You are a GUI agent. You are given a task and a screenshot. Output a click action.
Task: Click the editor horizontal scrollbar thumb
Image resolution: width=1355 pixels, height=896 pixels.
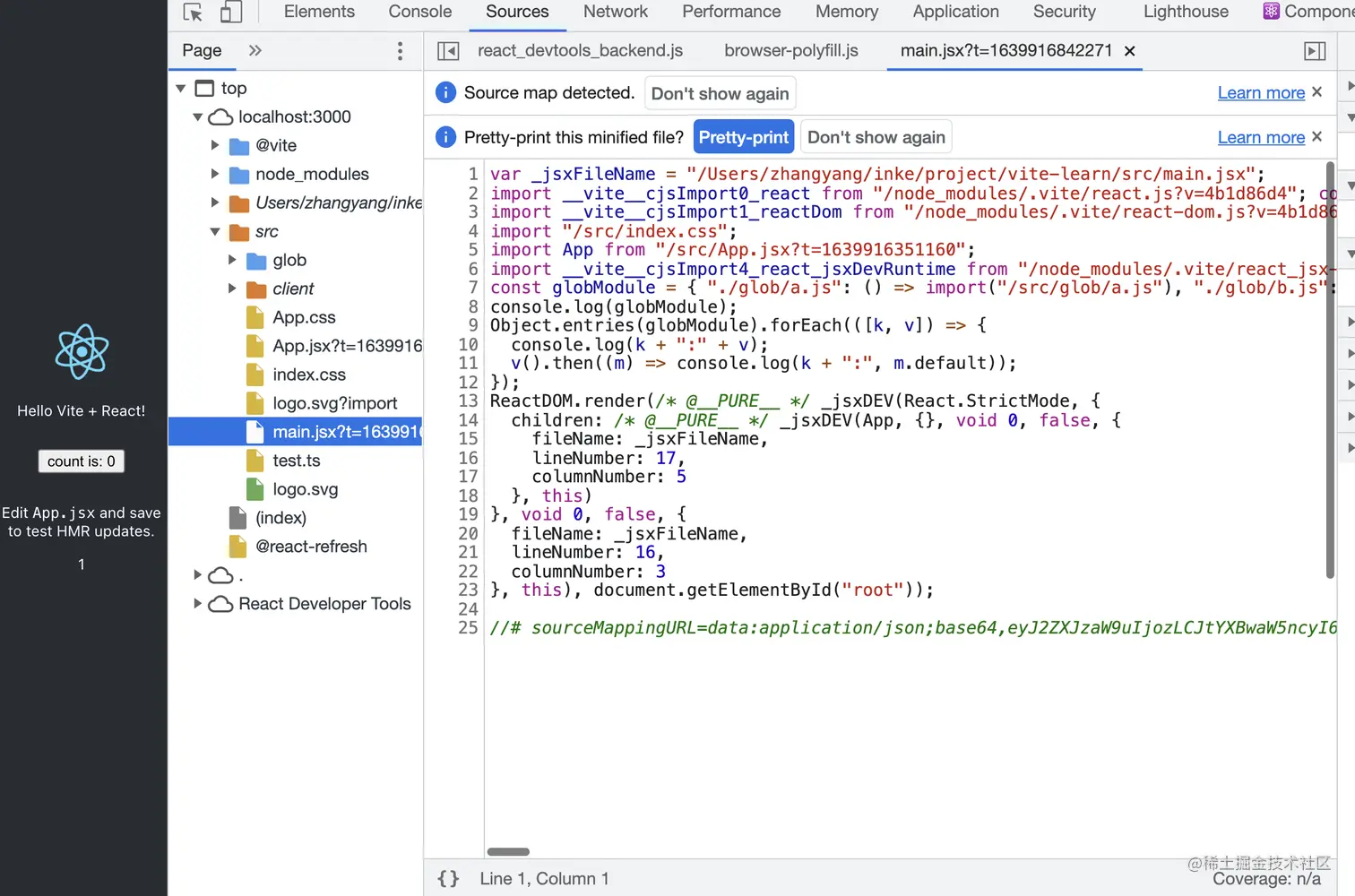click(508, 851)
